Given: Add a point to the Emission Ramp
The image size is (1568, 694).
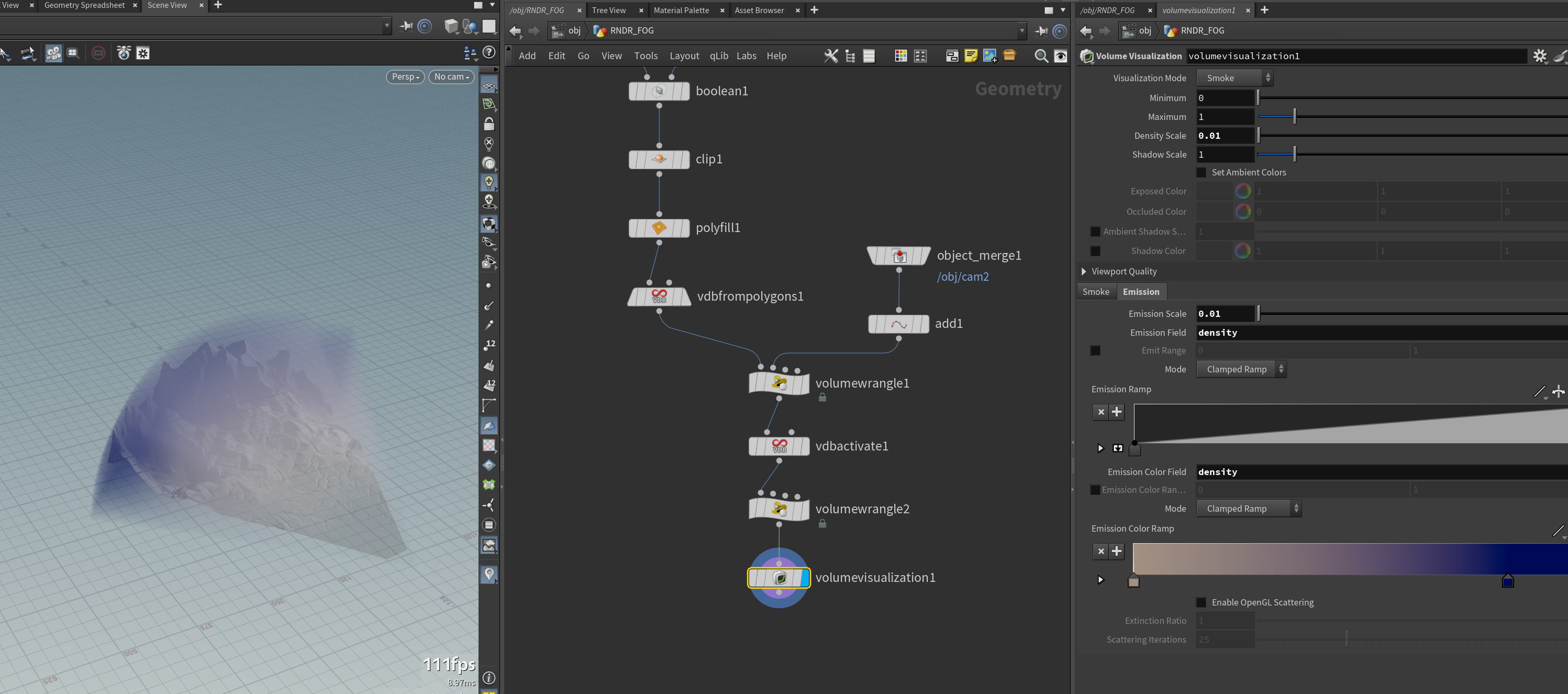Looking at the screenshot, I should point(1116,412).
